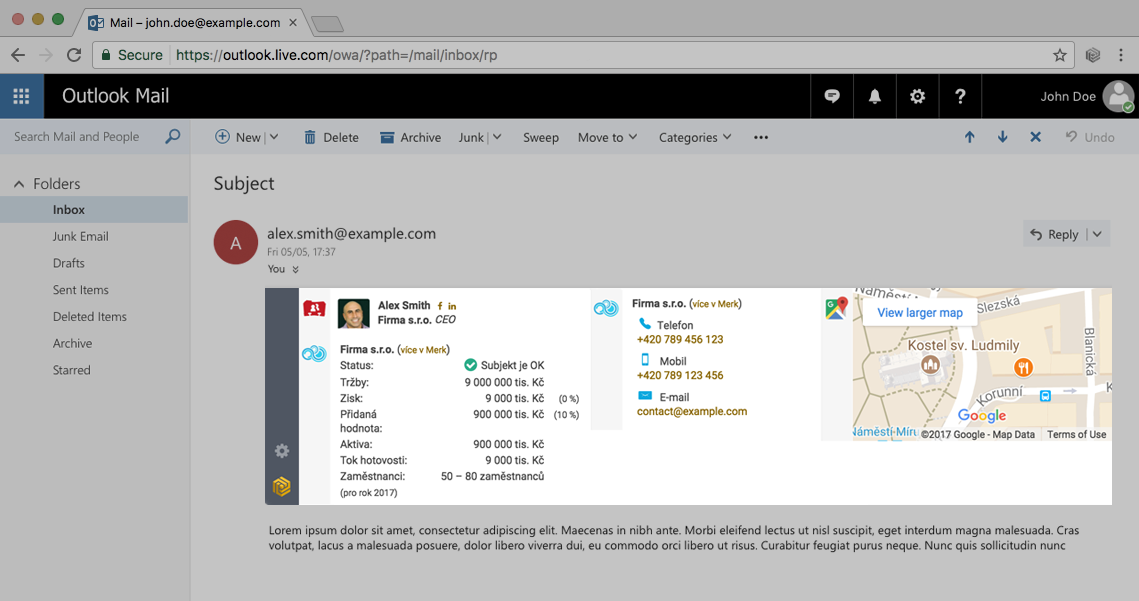Click 'Subjekt je OK' status text
The height and width of the screenshot is (601, 1139).
tap(512, 366)
